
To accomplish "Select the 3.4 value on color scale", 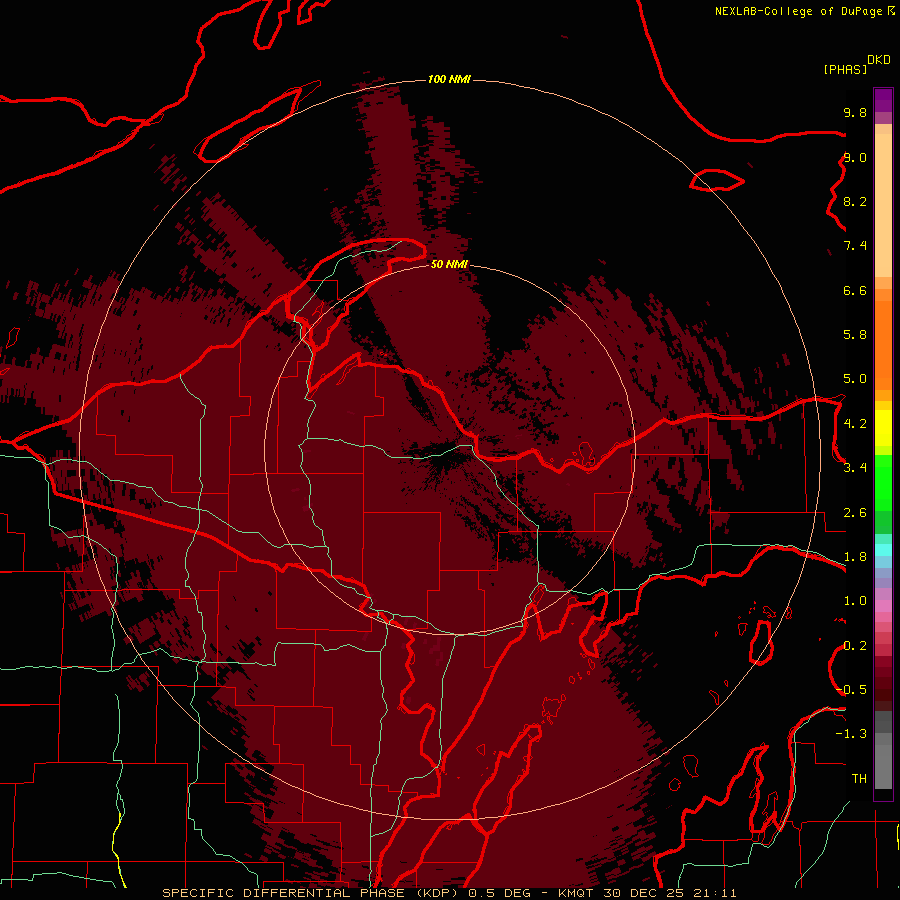I will click(855, 468).
